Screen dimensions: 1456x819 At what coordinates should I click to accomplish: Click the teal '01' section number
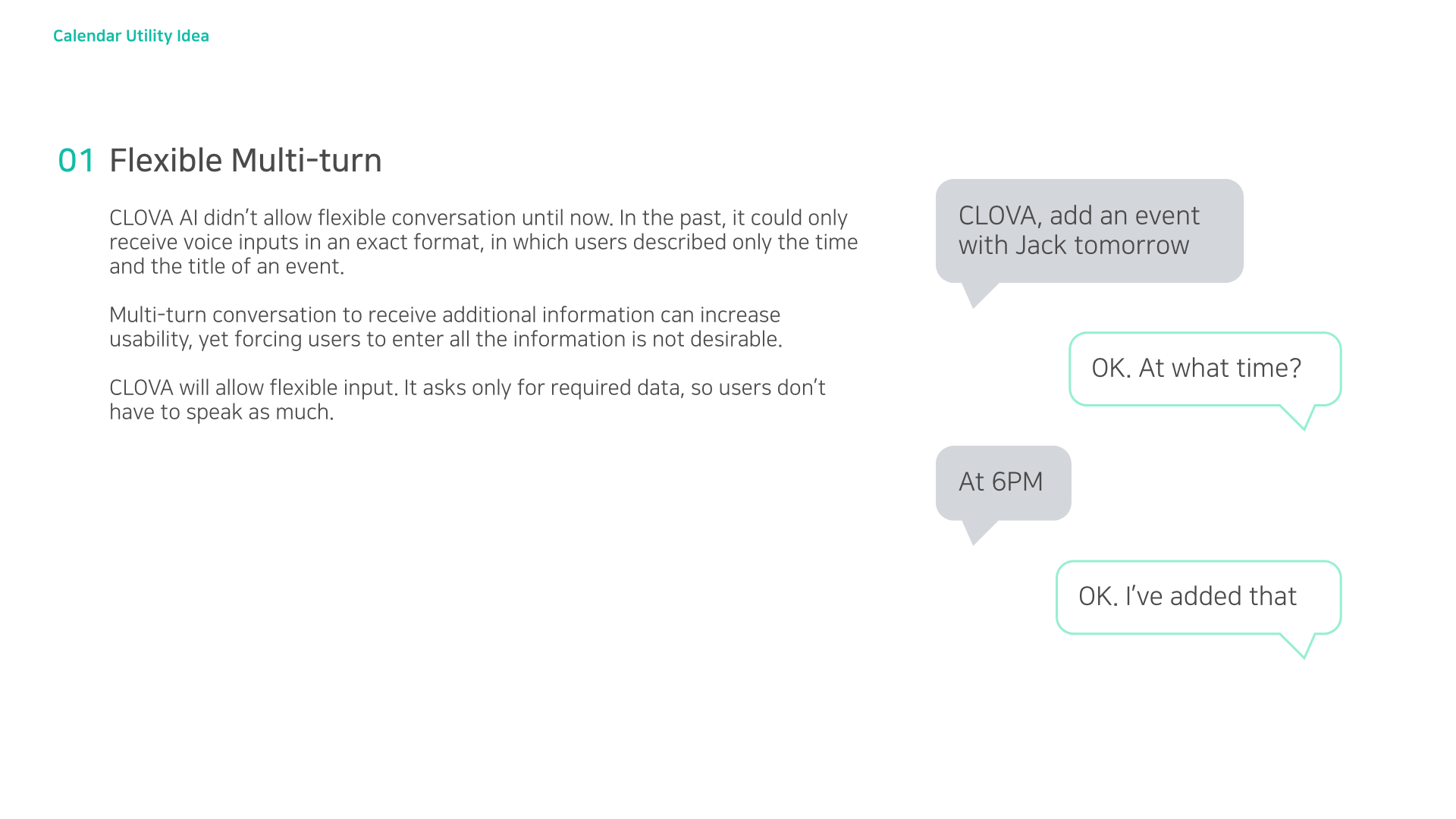point(76,161)
